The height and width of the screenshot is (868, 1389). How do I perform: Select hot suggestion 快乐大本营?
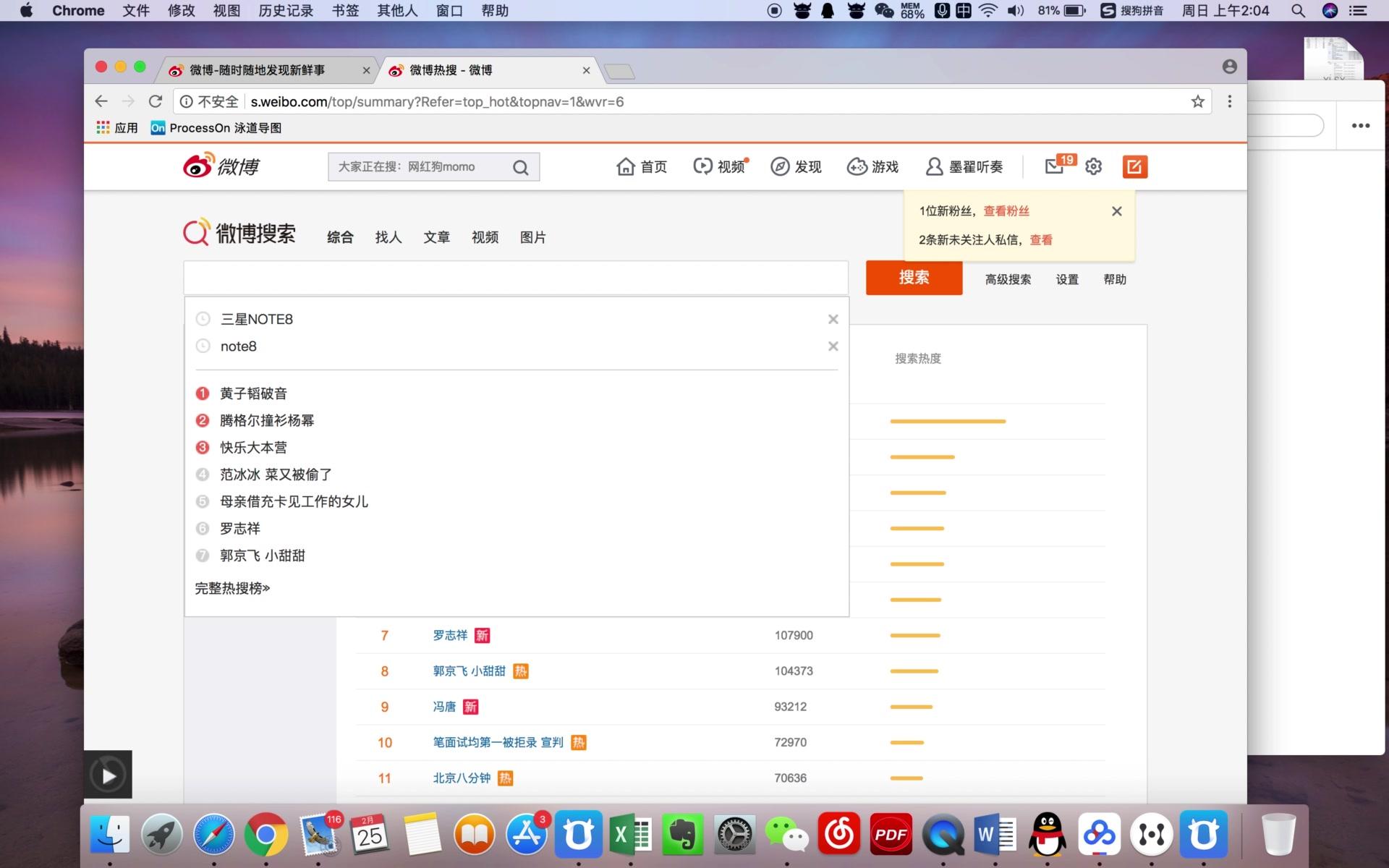point(253,448)
